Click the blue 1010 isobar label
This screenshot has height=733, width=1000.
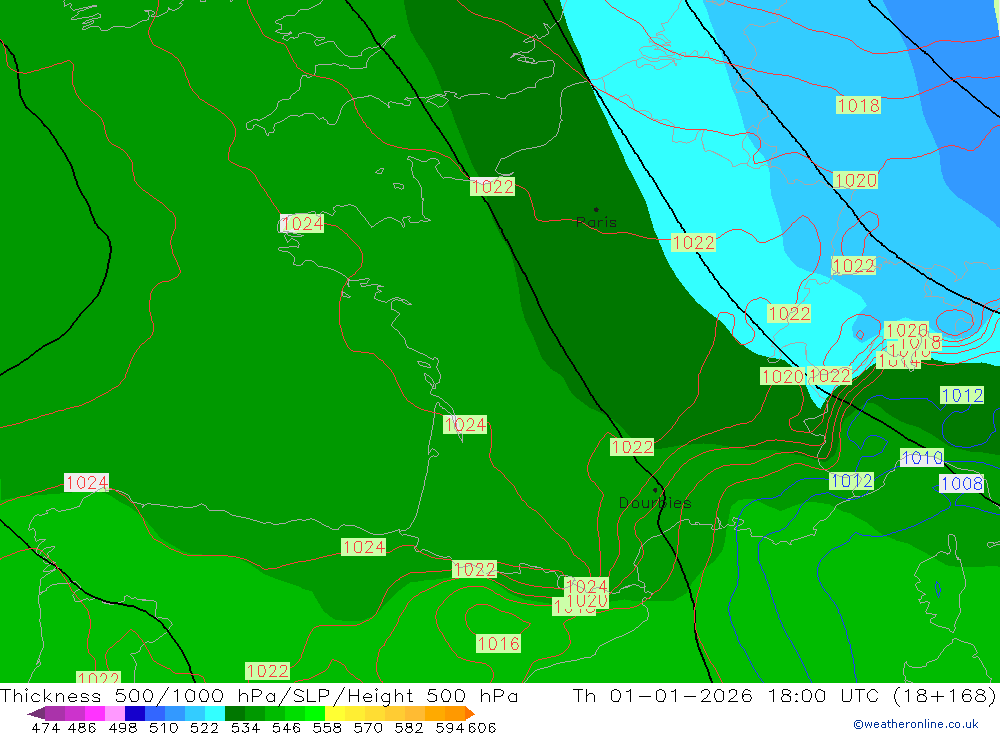pyautogui.click(x=922, y=457)
